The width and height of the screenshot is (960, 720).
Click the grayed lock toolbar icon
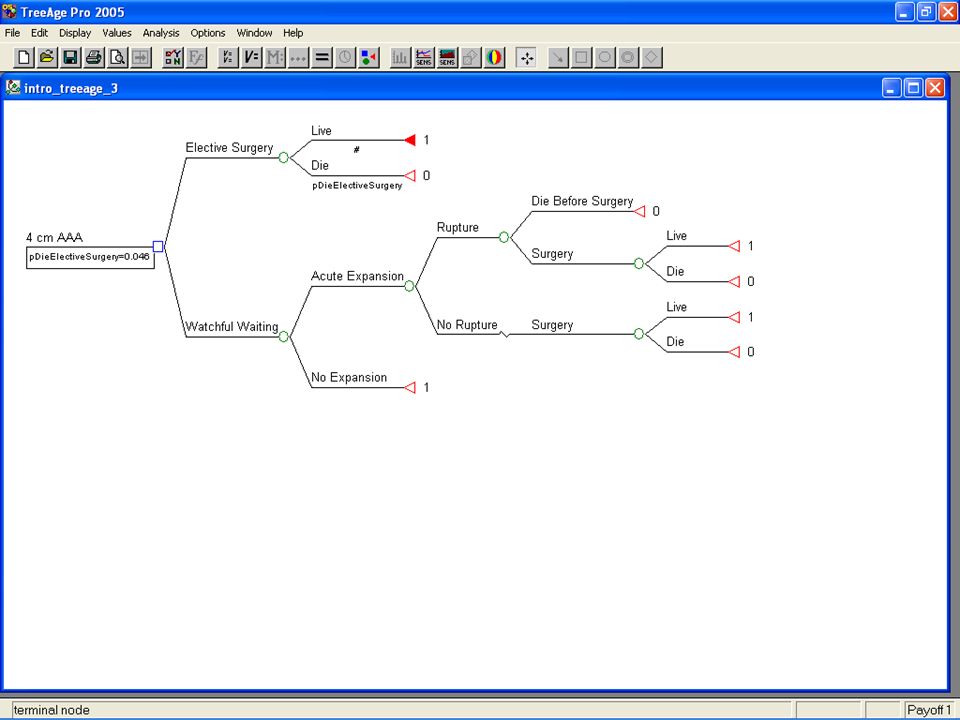[x=470, y=58]
